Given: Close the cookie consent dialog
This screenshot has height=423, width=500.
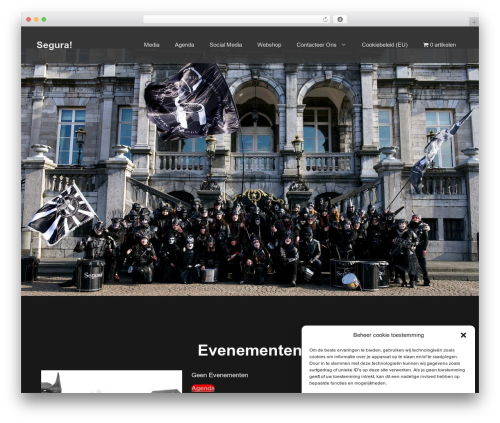Looking at the screenshot, I should [x=463, y=335].
